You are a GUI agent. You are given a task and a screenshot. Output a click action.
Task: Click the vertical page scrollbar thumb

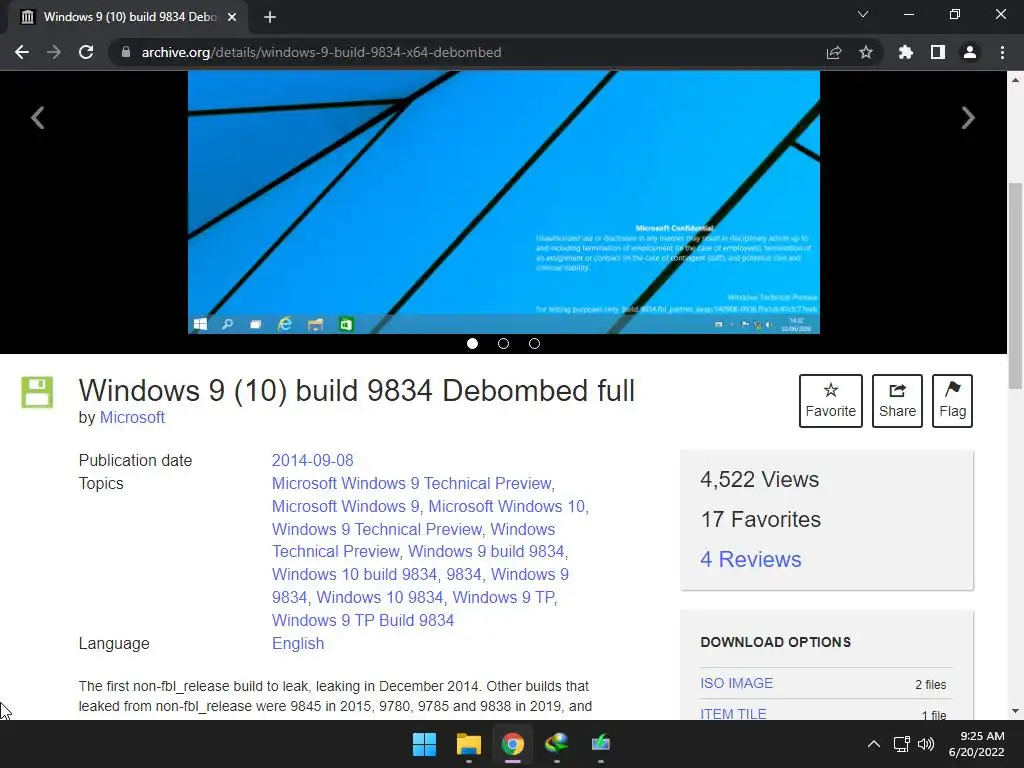pos(1015,286)
